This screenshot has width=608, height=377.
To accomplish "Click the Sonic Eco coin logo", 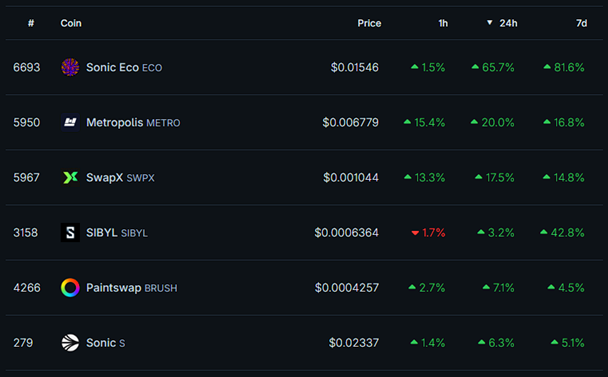I will pyautogui.click(x=70, y=67).
